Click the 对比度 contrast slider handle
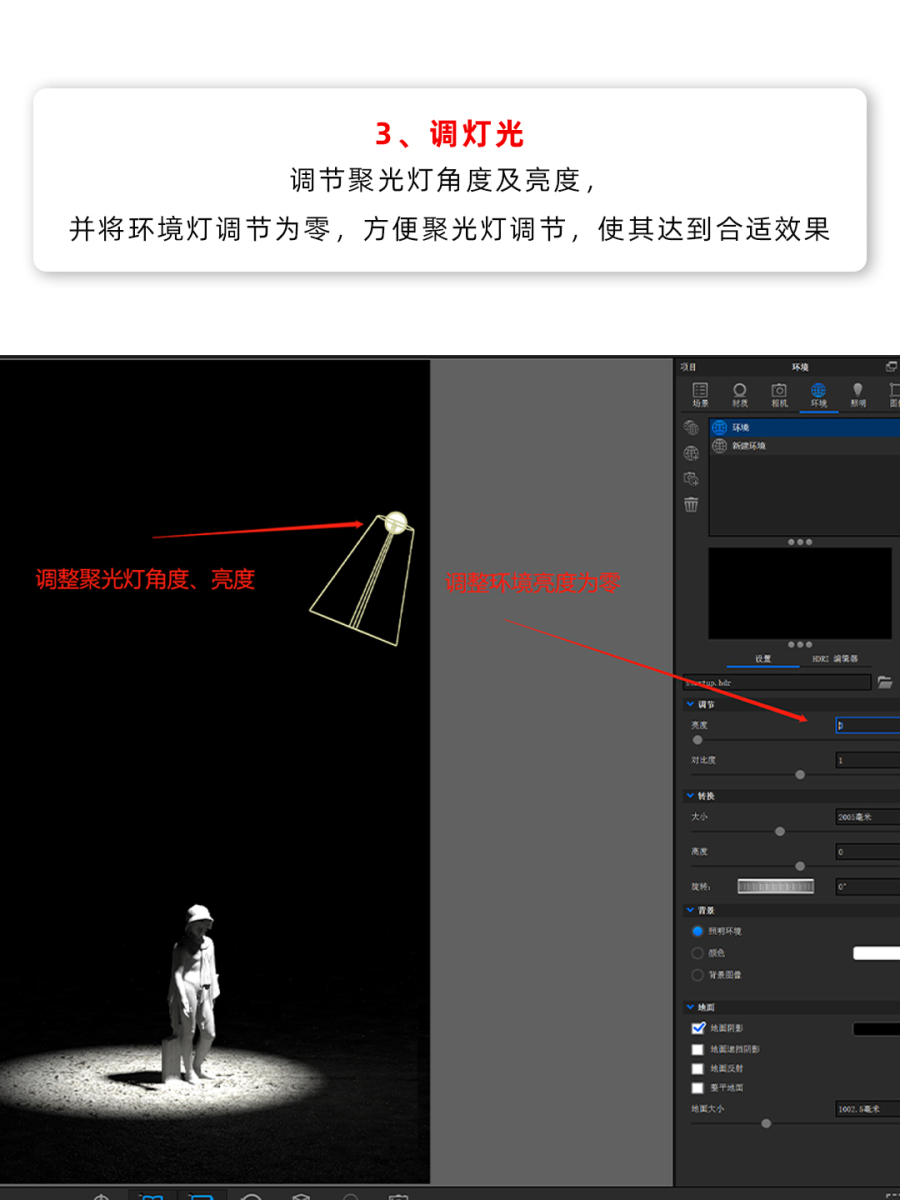 (800, 774)
